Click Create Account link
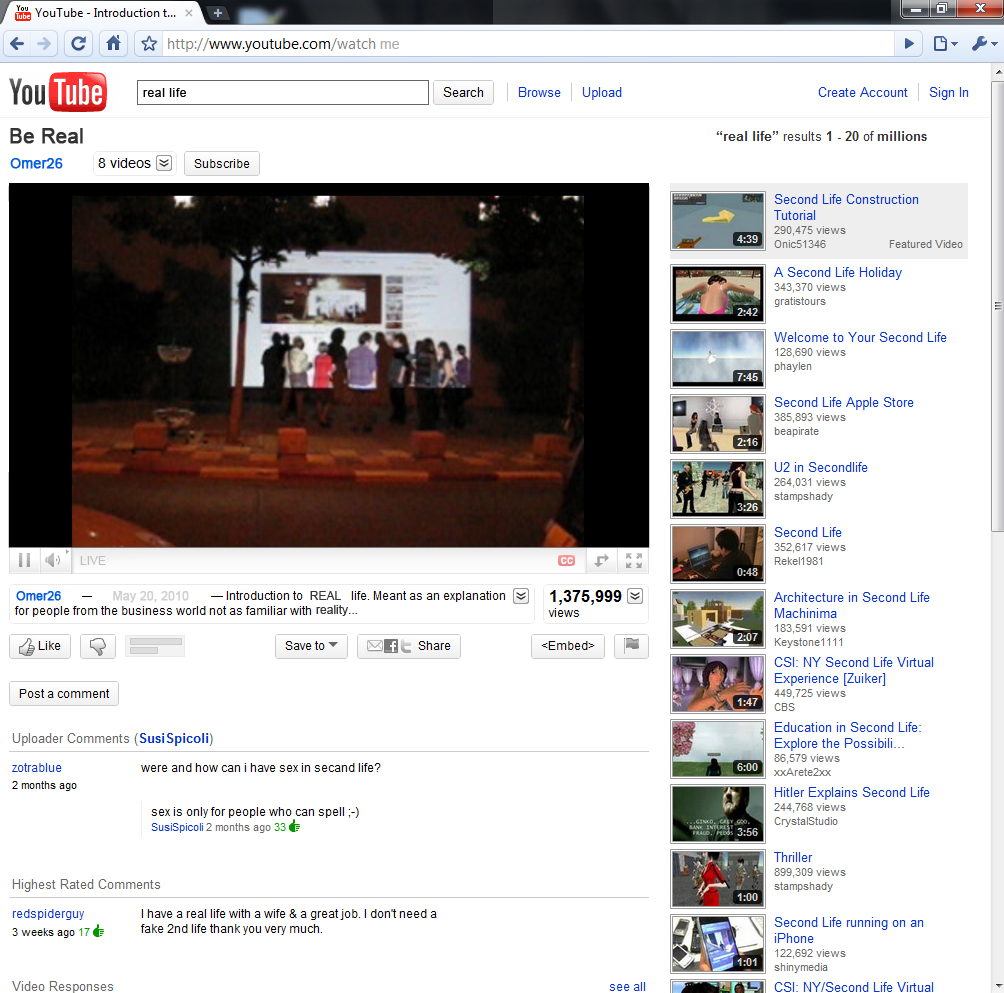1004x993 pixels. pos(862,92)
